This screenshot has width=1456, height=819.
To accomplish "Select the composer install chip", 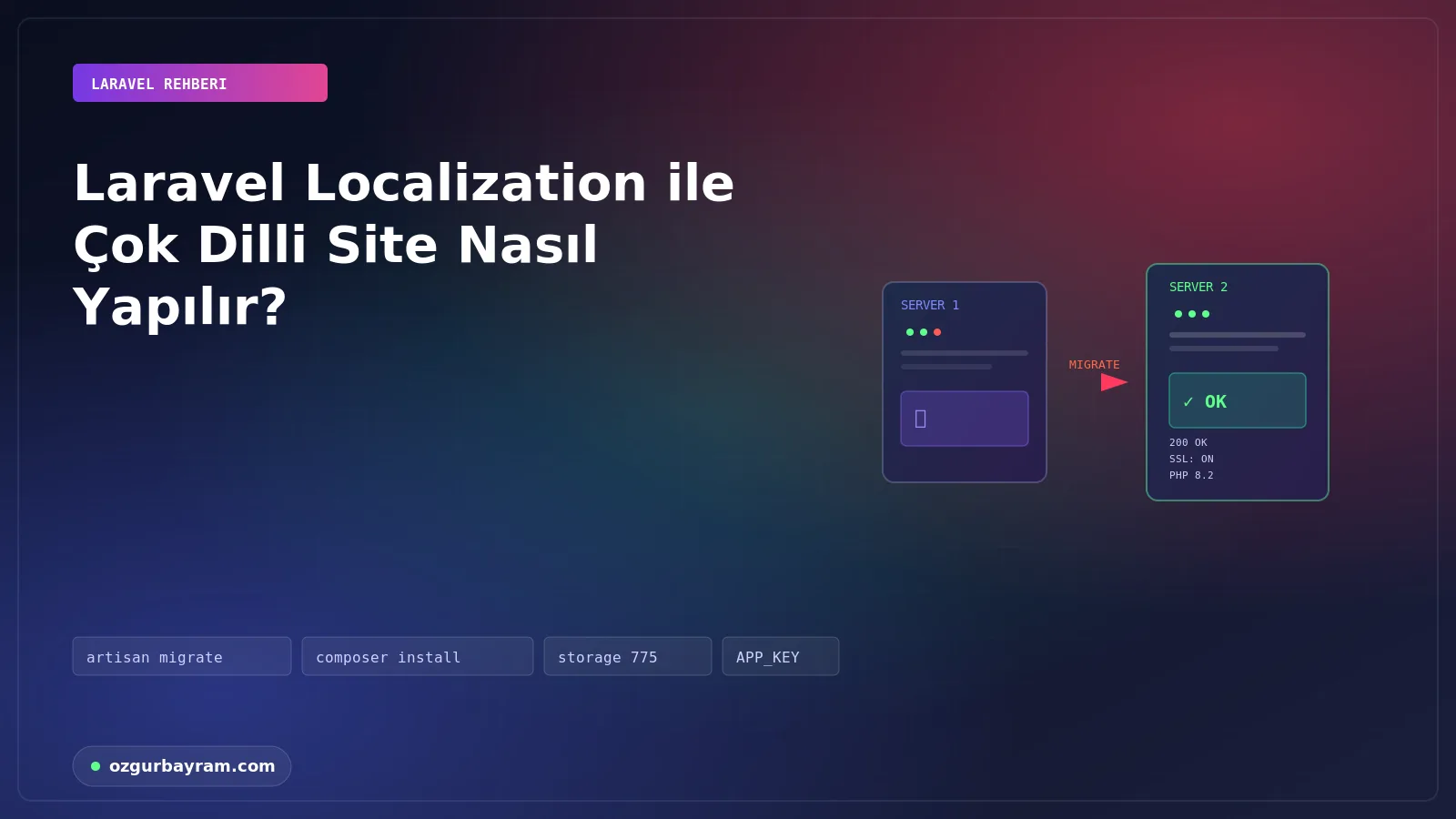I will 418,656.
